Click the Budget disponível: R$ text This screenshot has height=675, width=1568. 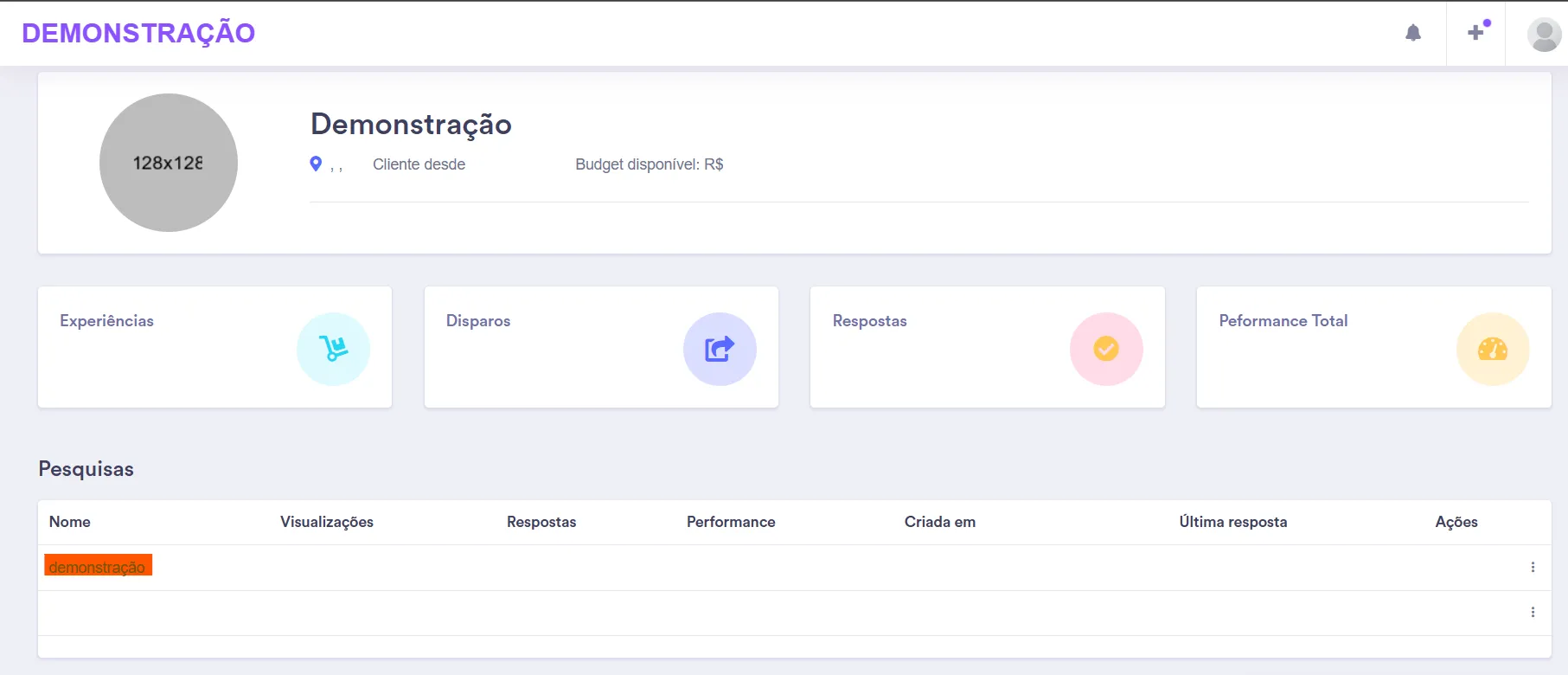tap(650, 164)
